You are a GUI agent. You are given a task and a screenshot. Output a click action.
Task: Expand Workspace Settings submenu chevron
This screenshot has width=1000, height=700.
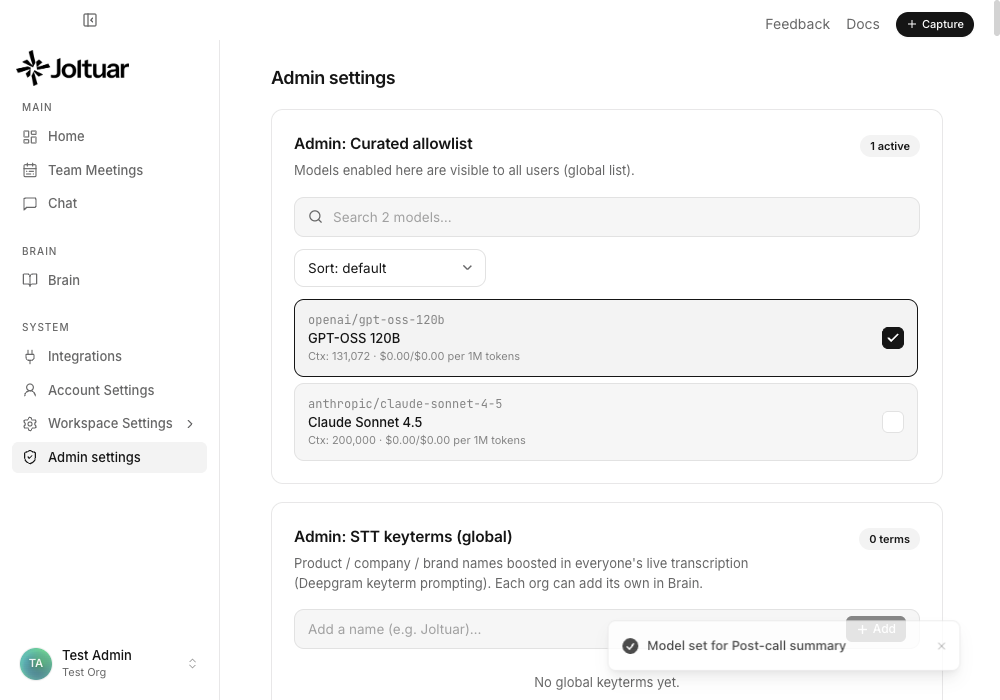point(190,424)
